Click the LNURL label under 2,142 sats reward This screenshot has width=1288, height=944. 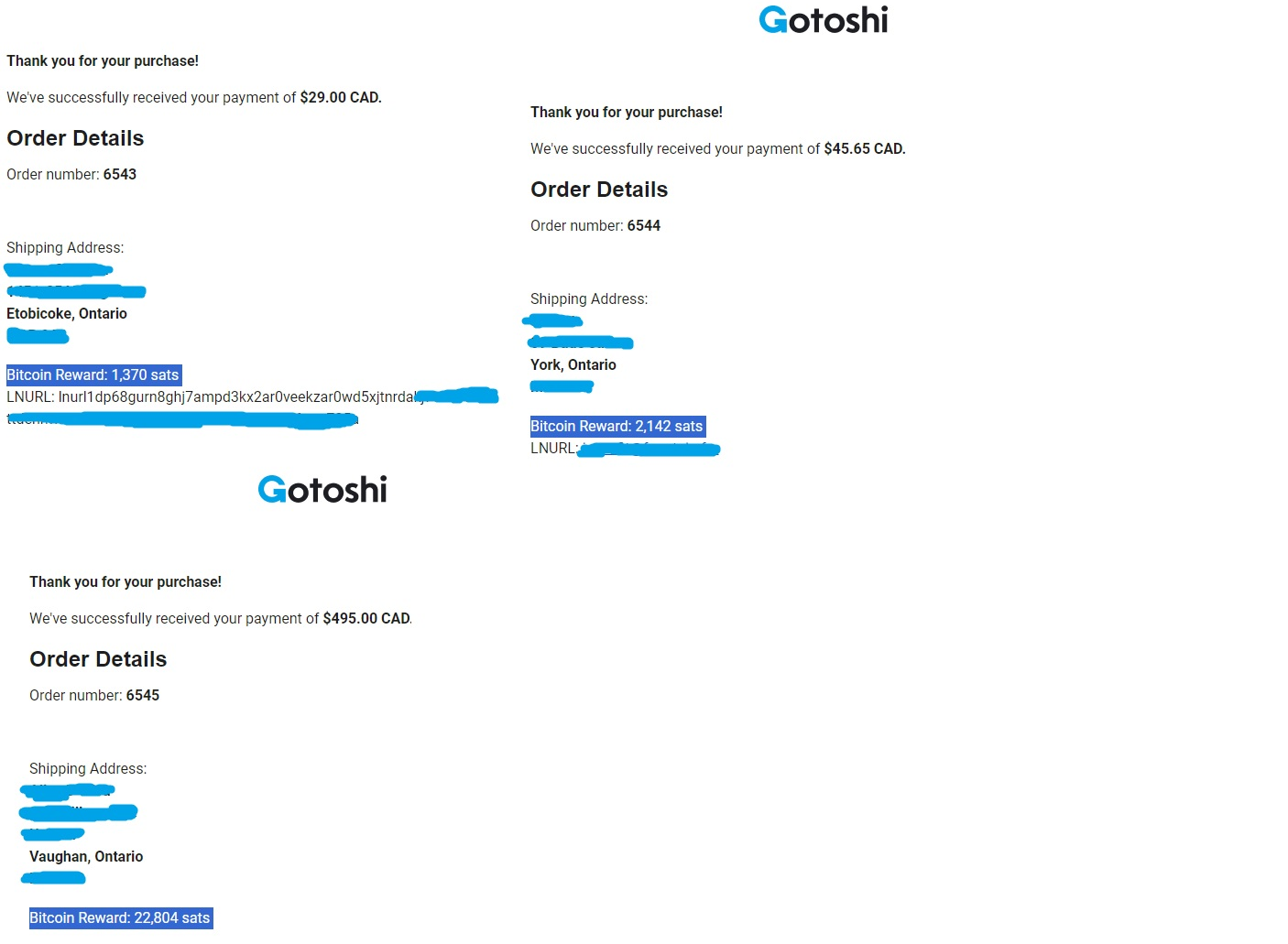pyautogui.click(x=553, y=449)
